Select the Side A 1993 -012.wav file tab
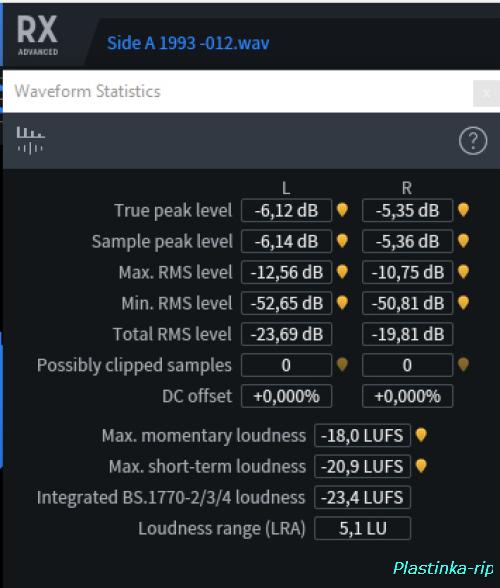 pos(188,43)
